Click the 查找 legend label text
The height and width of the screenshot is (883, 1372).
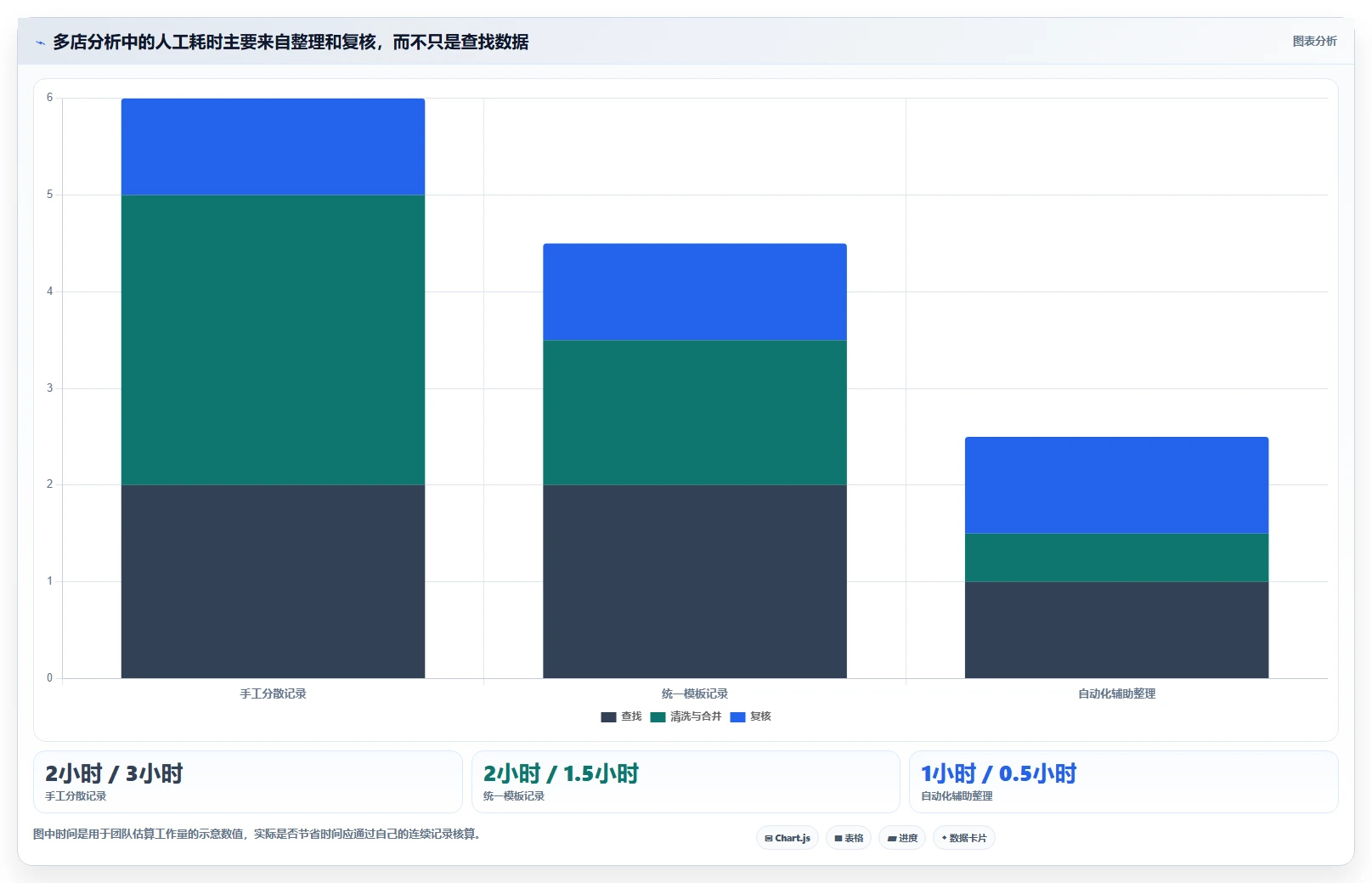[631, 716]
